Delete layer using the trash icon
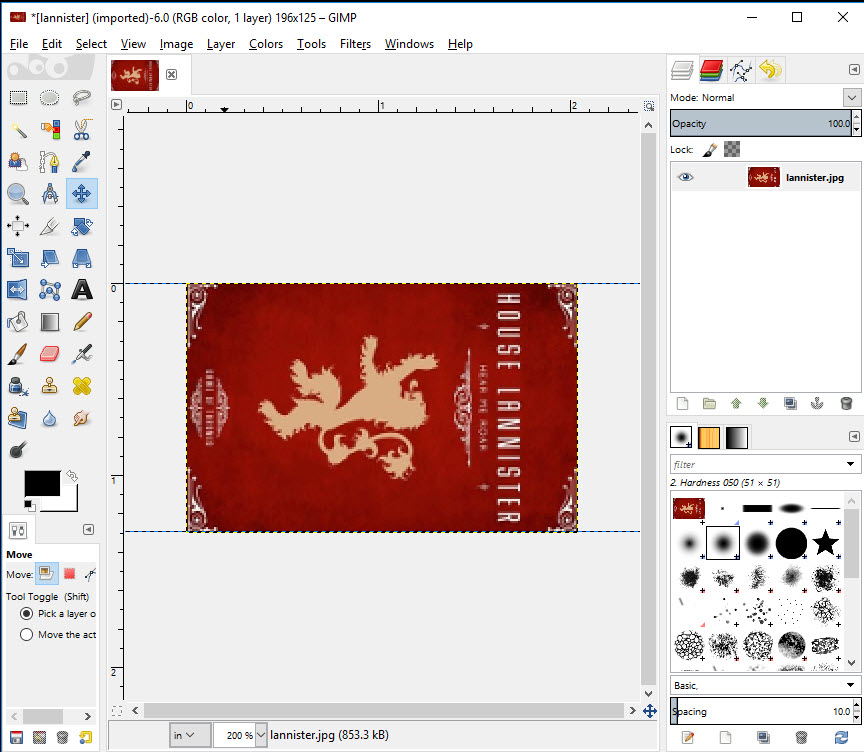This screenshot has width=864, height=752. point(845,404)
